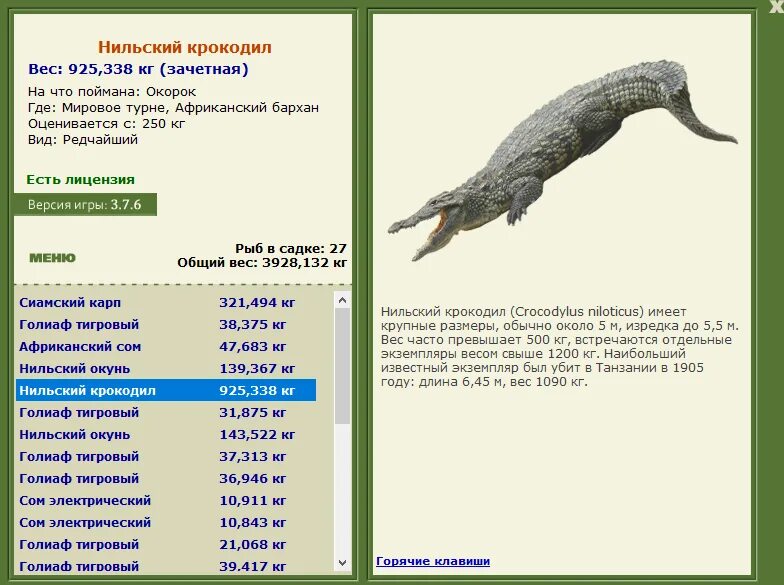Screen dimensions: 784x585
Task: Click the fish list scroll up arrow
Action: [342, 300]
